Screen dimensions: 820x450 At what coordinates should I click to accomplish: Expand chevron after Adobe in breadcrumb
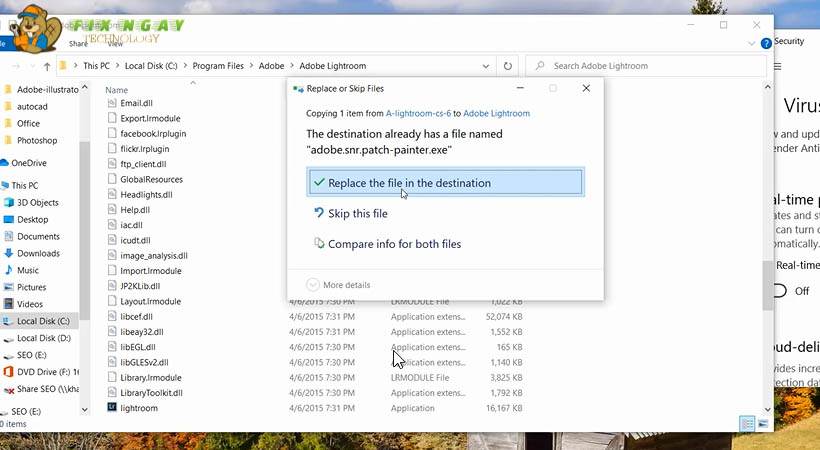click(292, 66)
